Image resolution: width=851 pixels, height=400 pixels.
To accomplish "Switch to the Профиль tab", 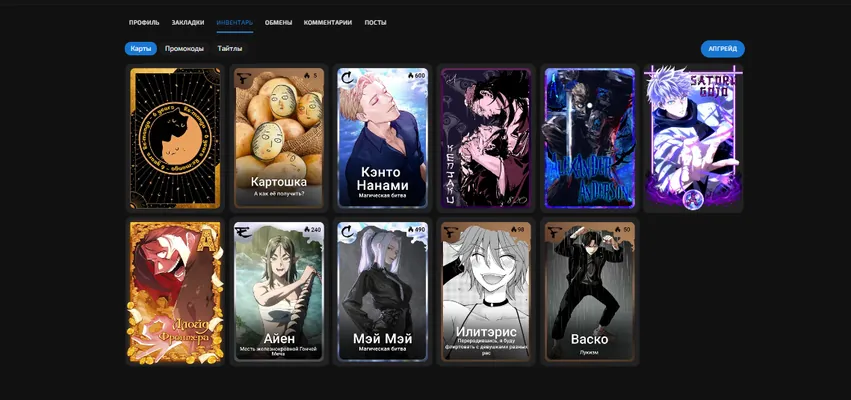I will (144, 23).
